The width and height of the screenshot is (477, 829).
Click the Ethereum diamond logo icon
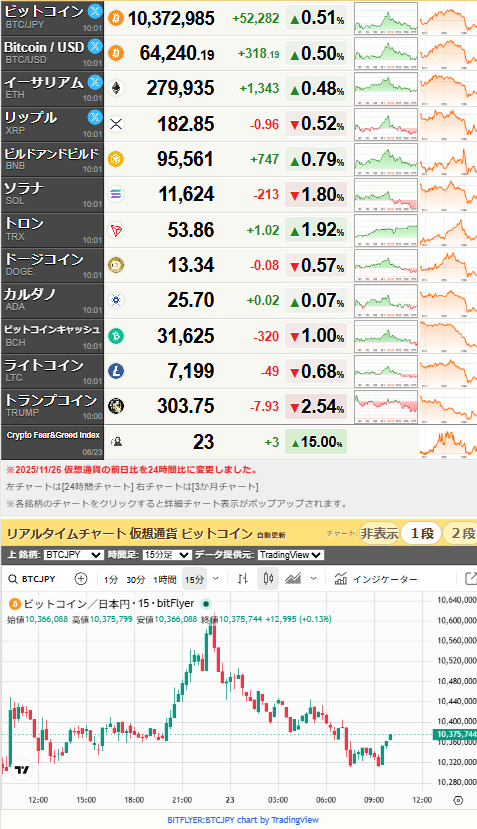coord(116,88)
